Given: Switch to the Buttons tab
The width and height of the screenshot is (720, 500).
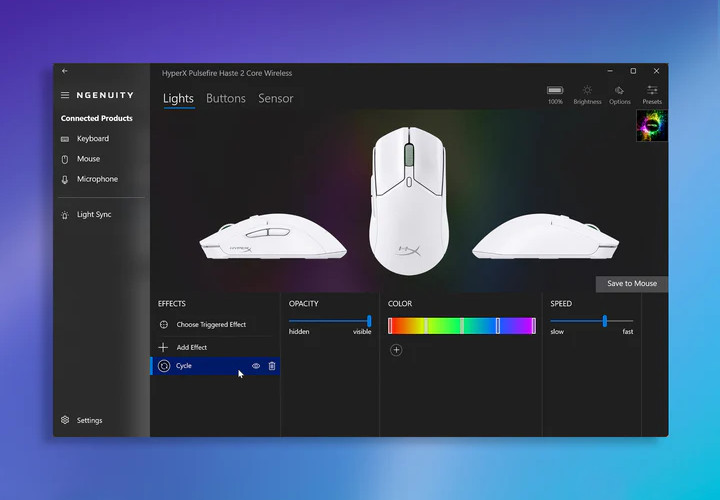Looking at the screenshot, I should pos(225,98).
